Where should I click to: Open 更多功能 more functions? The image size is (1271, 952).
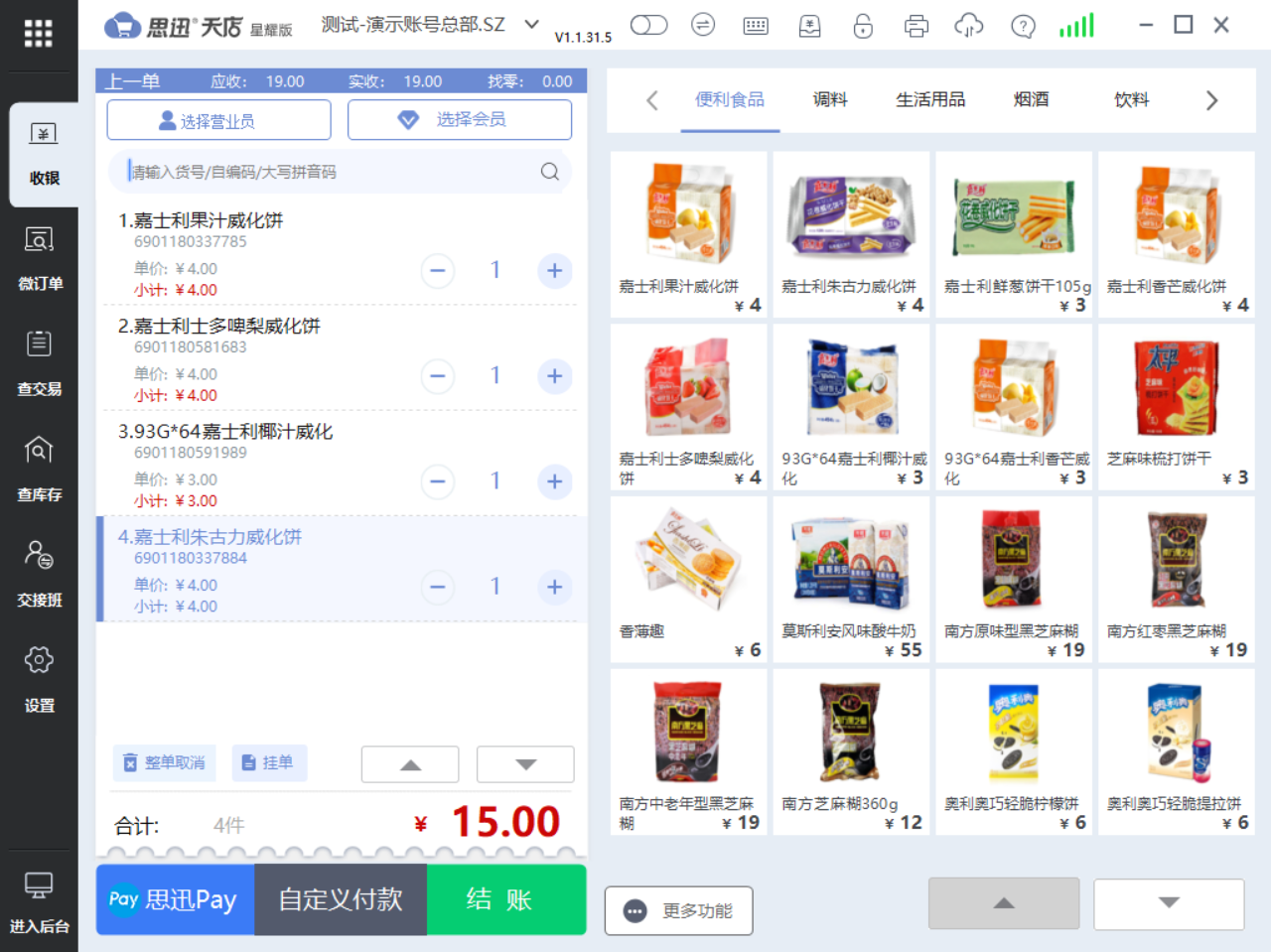tap(679, 910)
